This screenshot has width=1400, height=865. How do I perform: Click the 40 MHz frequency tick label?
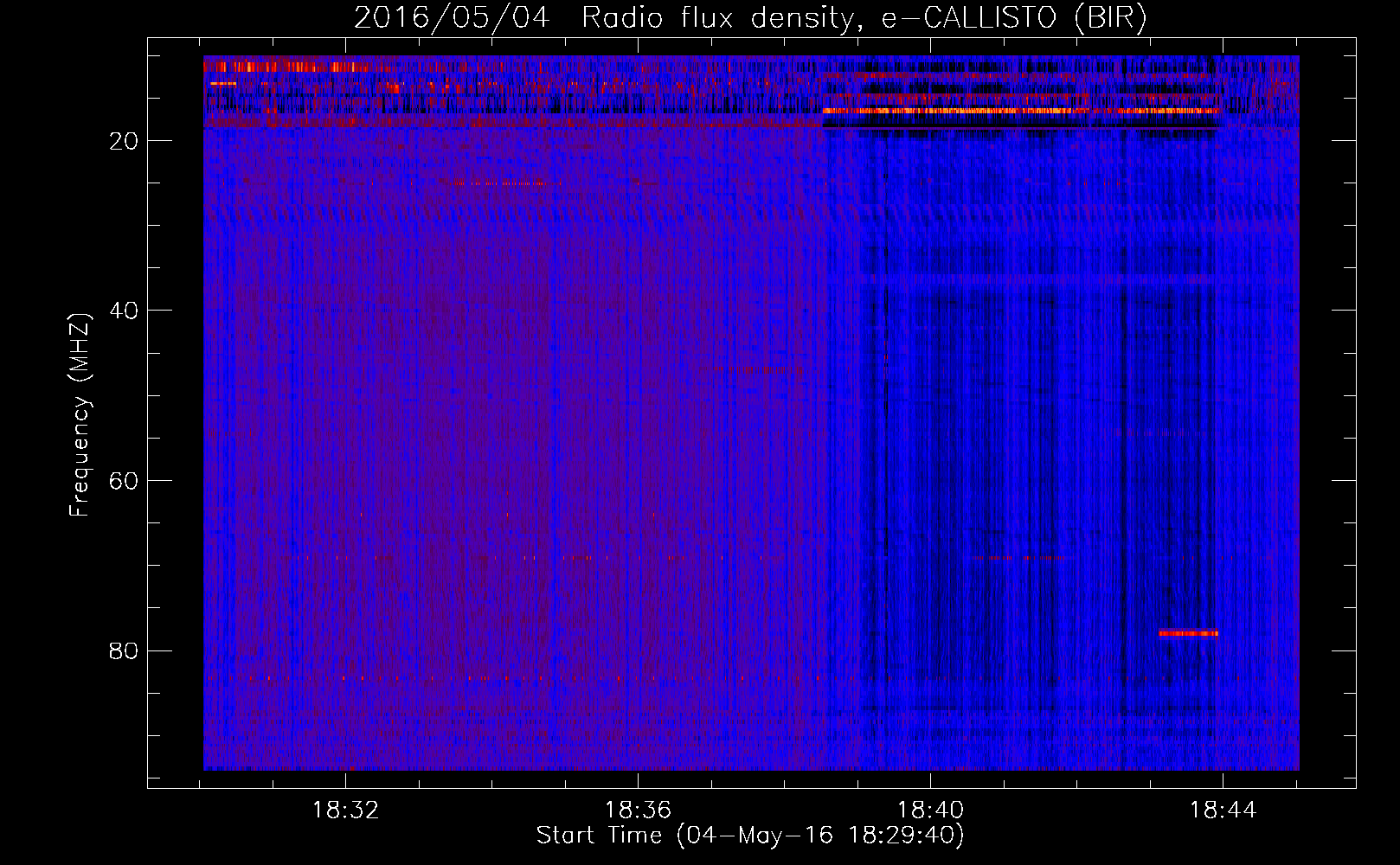[x=124, y=311]
